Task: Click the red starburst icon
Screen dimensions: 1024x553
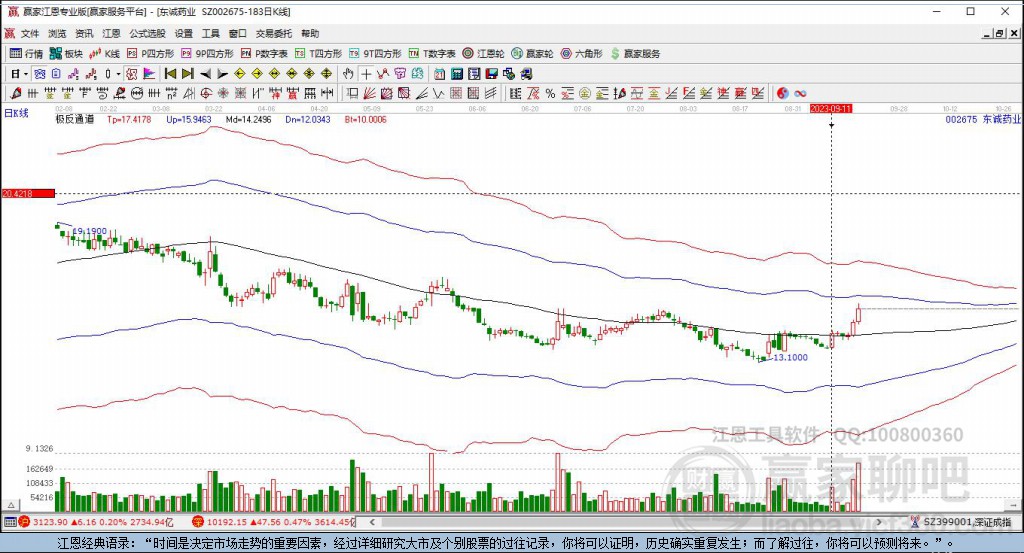Action: 223,93
